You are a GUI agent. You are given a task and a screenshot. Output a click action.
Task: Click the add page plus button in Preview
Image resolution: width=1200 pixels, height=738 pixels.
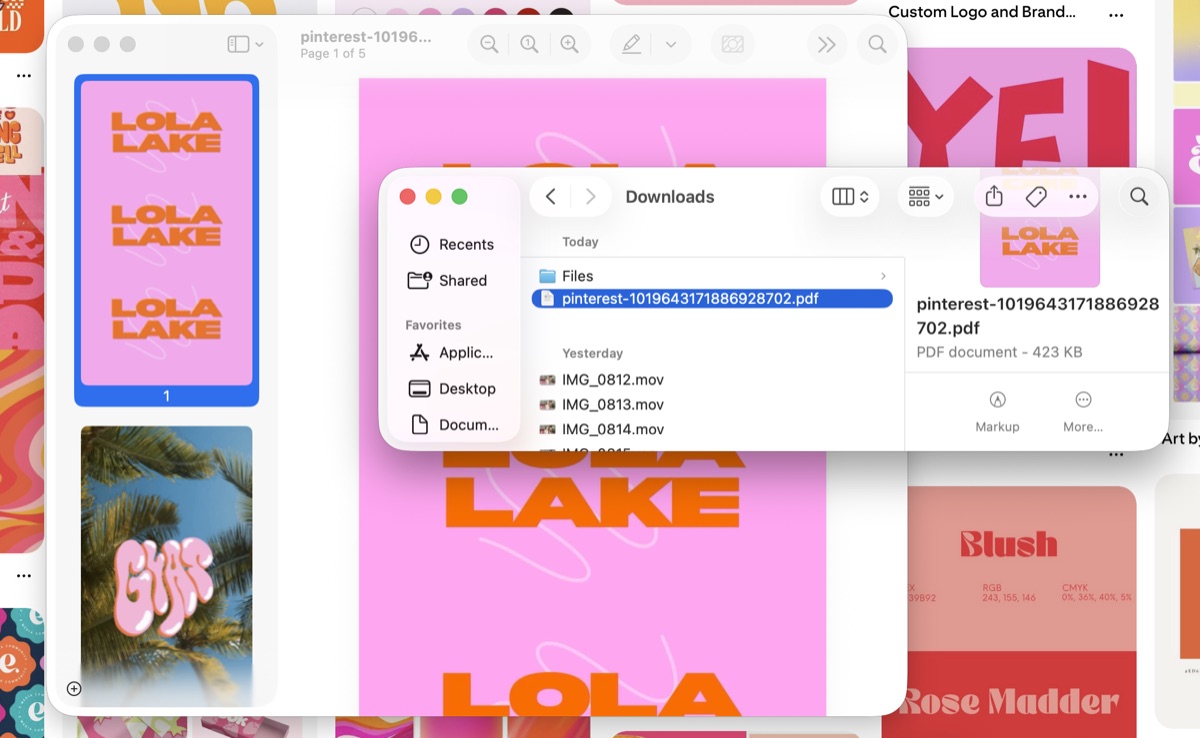pyautogui.click(x=74, y=688)
